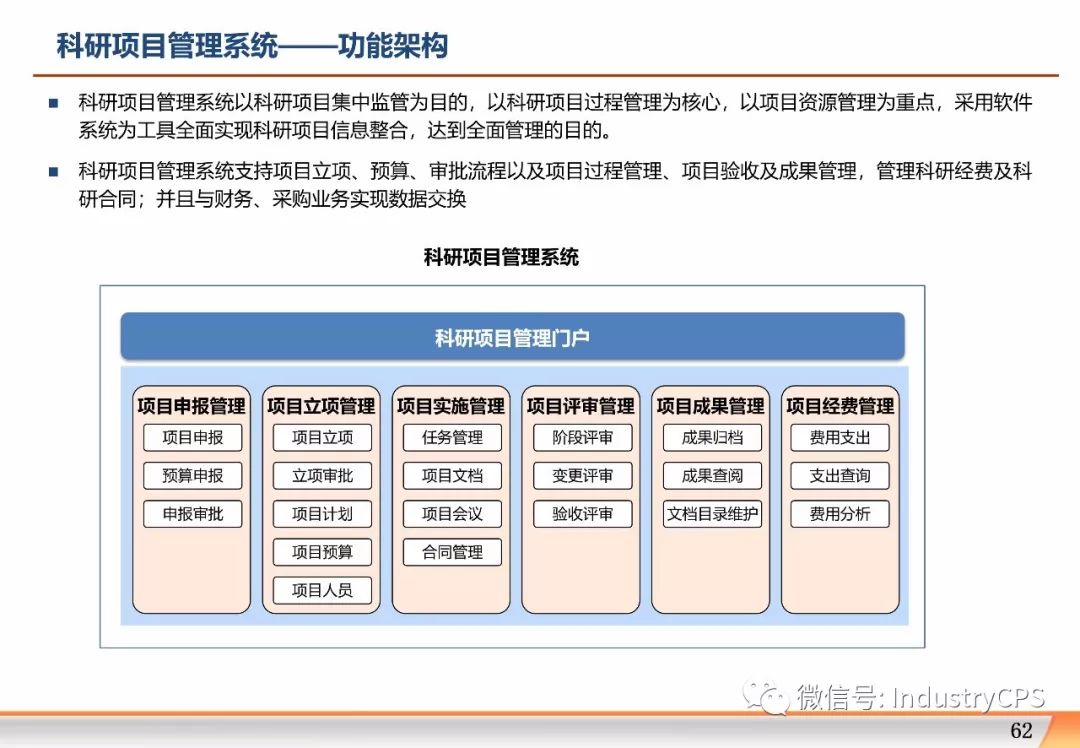Open the 成果归档 item
1080x748 pixels.
pyautogui.click(x=712, y=437)
